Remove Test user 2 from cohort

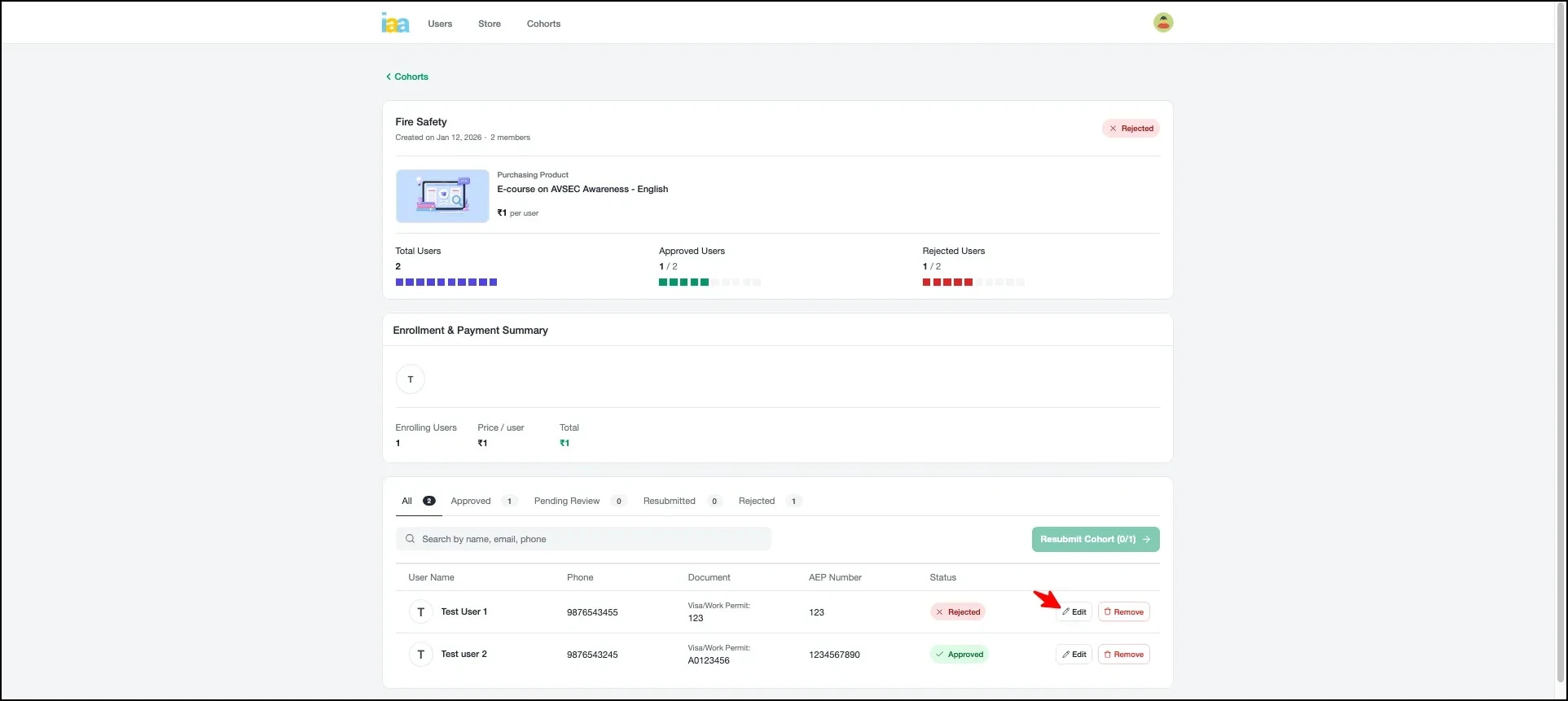[x=1123, y=655]
